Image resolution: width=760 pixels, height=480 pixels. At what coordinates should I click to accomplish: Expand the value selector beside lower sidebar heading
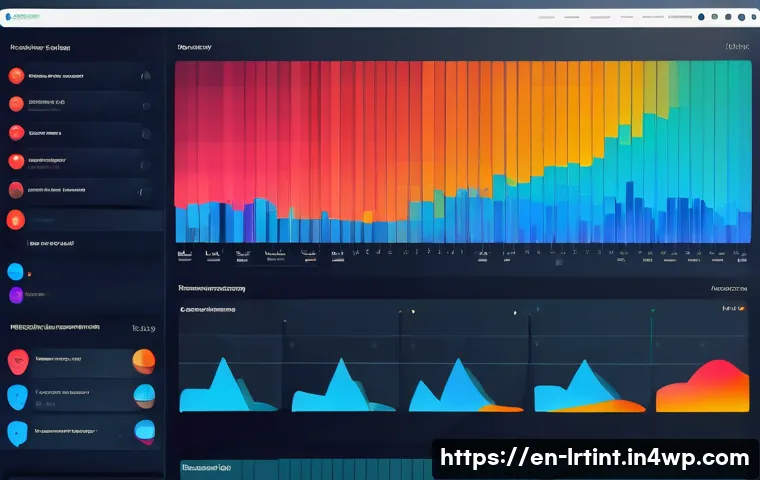(143, 327)
